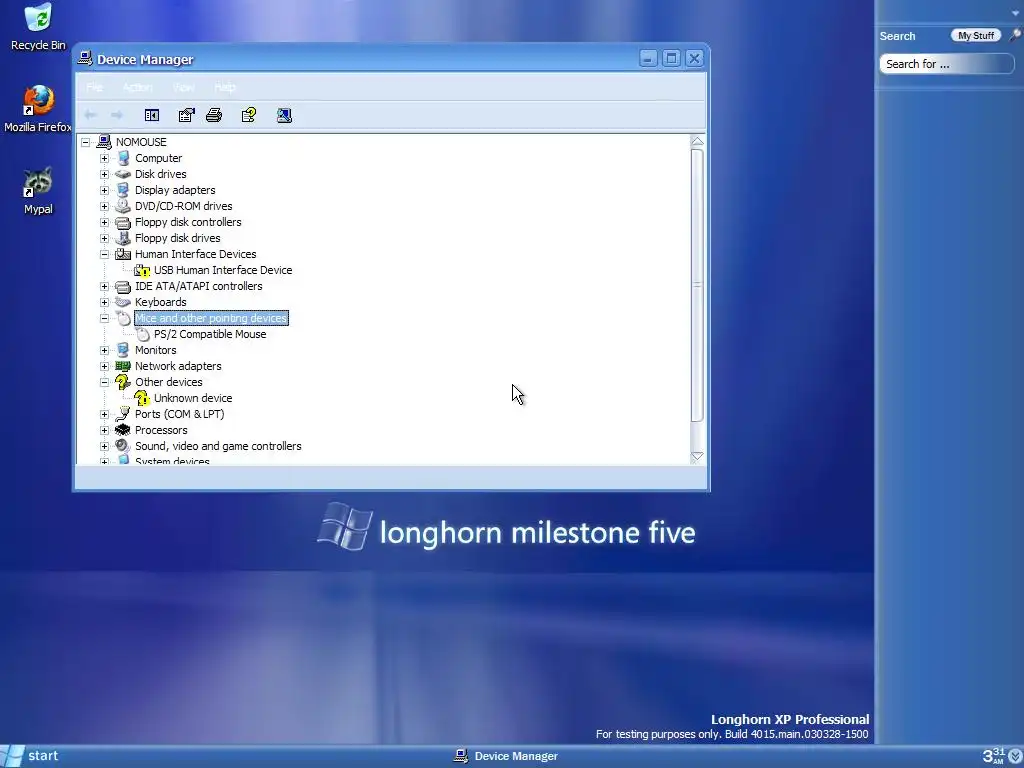This screenshot has height=768, width=1024.
Task: Click the Print toolbar icon
Action: pos(214,116)
